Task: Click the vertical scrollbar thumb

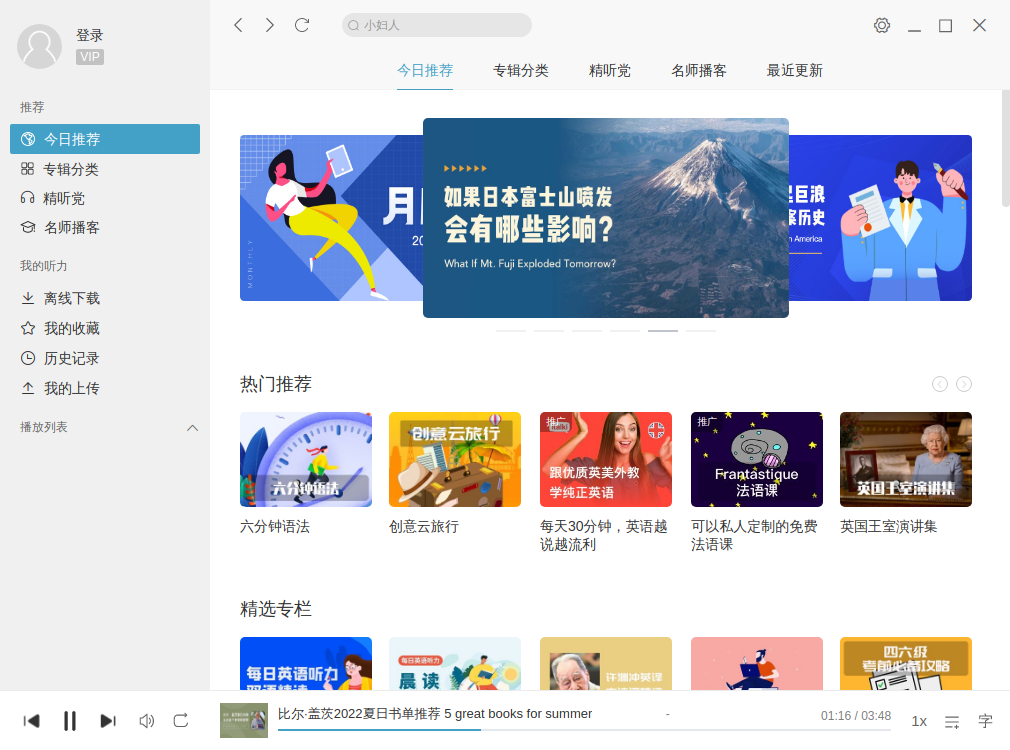Action: pos(1005,148)
